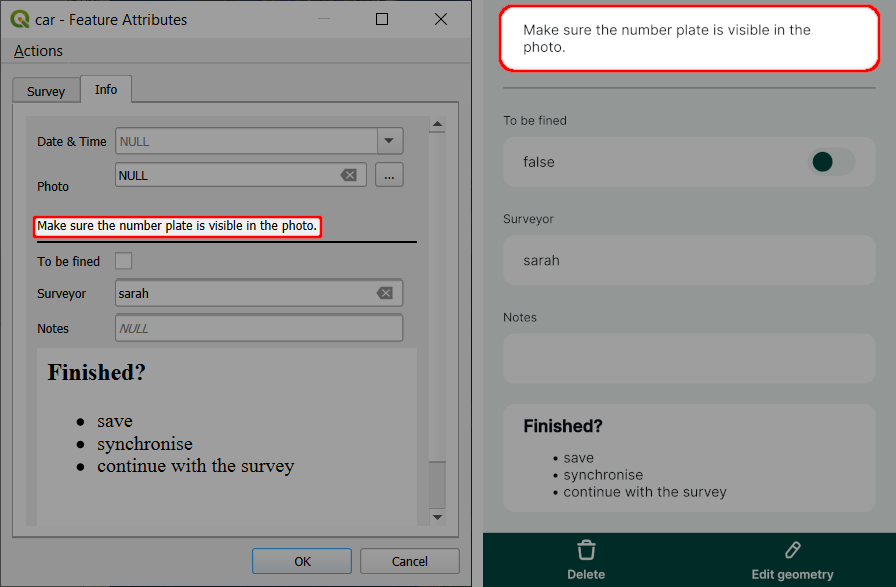Tap the Edit geometry pencil icon
The width and height of the screenshot is (896, 587).
tap(791, 550)
